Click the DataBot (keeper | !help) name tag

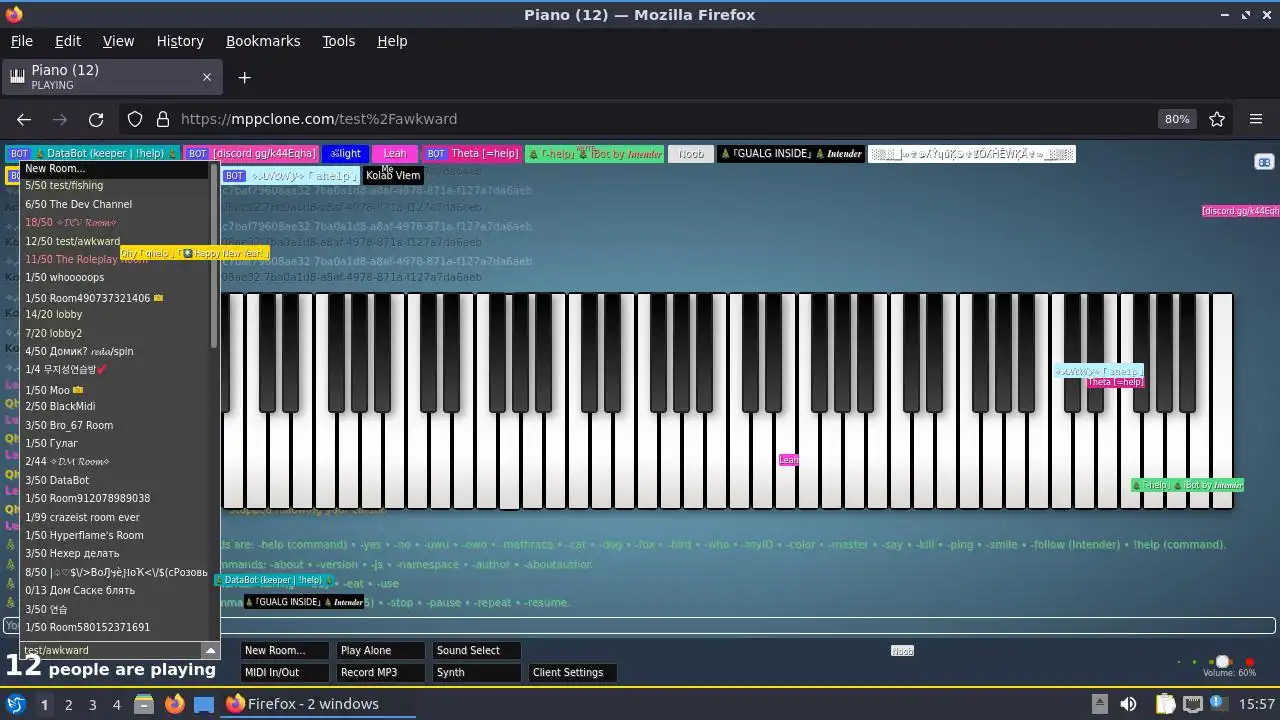(x=93, y=153)
